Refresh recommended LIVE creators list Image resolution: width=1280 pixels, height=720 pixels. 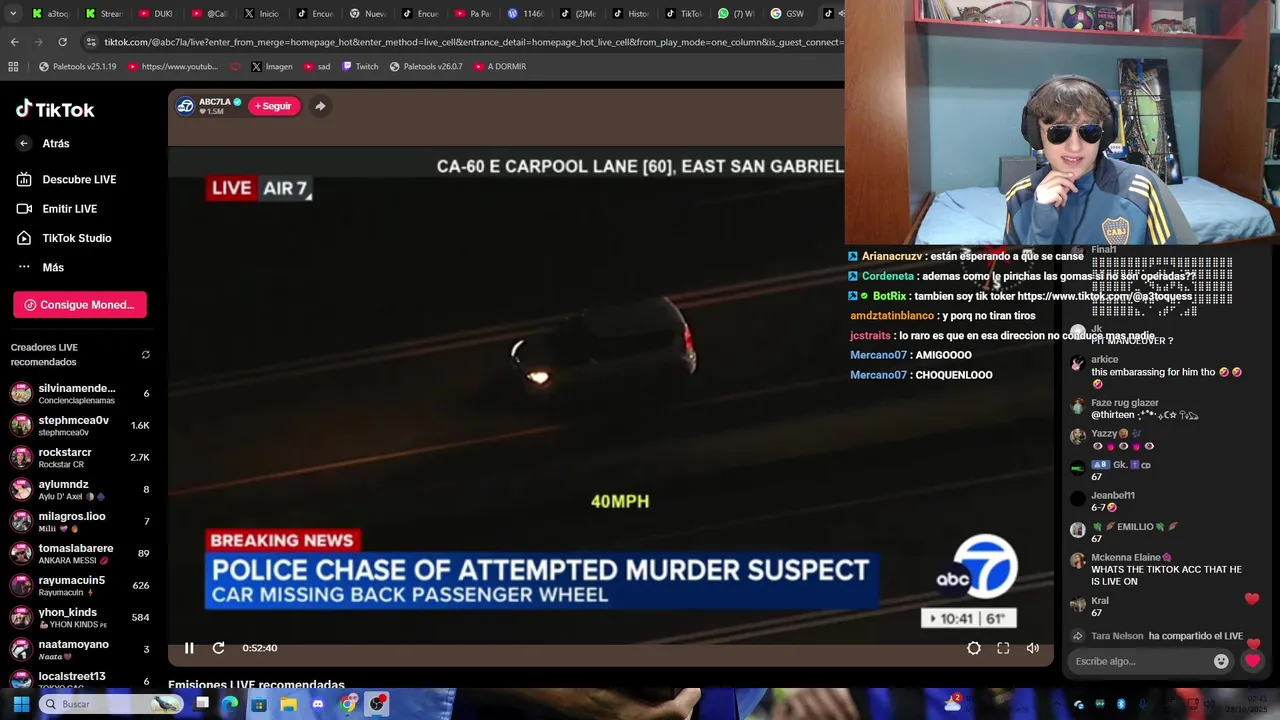(x=146, y=355)
